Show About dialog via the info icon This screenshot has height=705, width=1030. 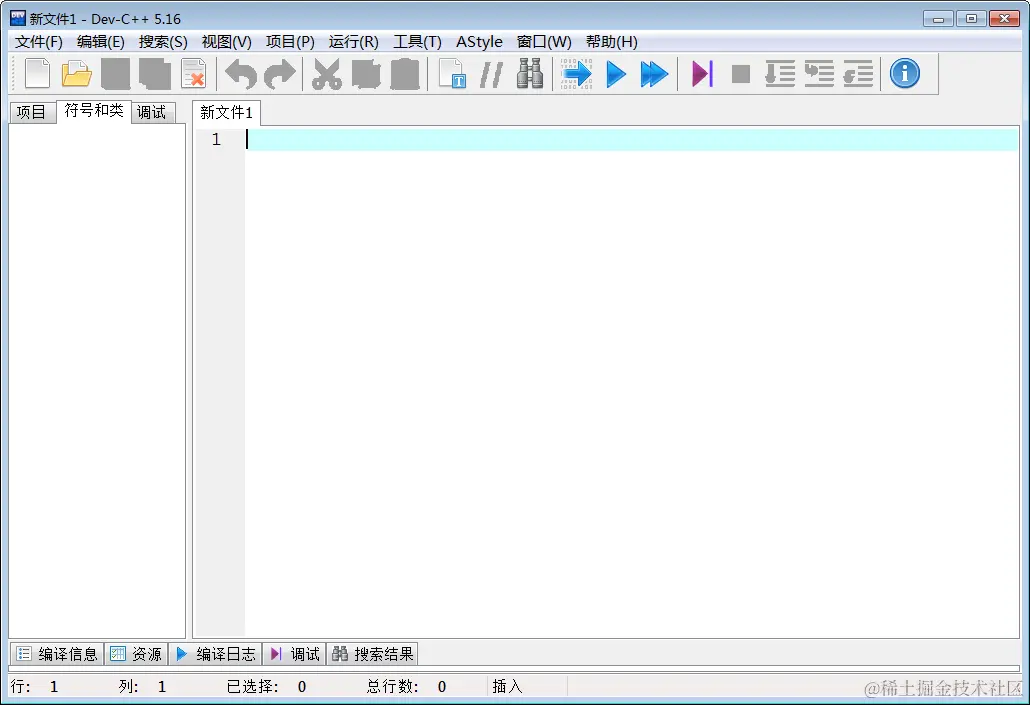[903, 73]
